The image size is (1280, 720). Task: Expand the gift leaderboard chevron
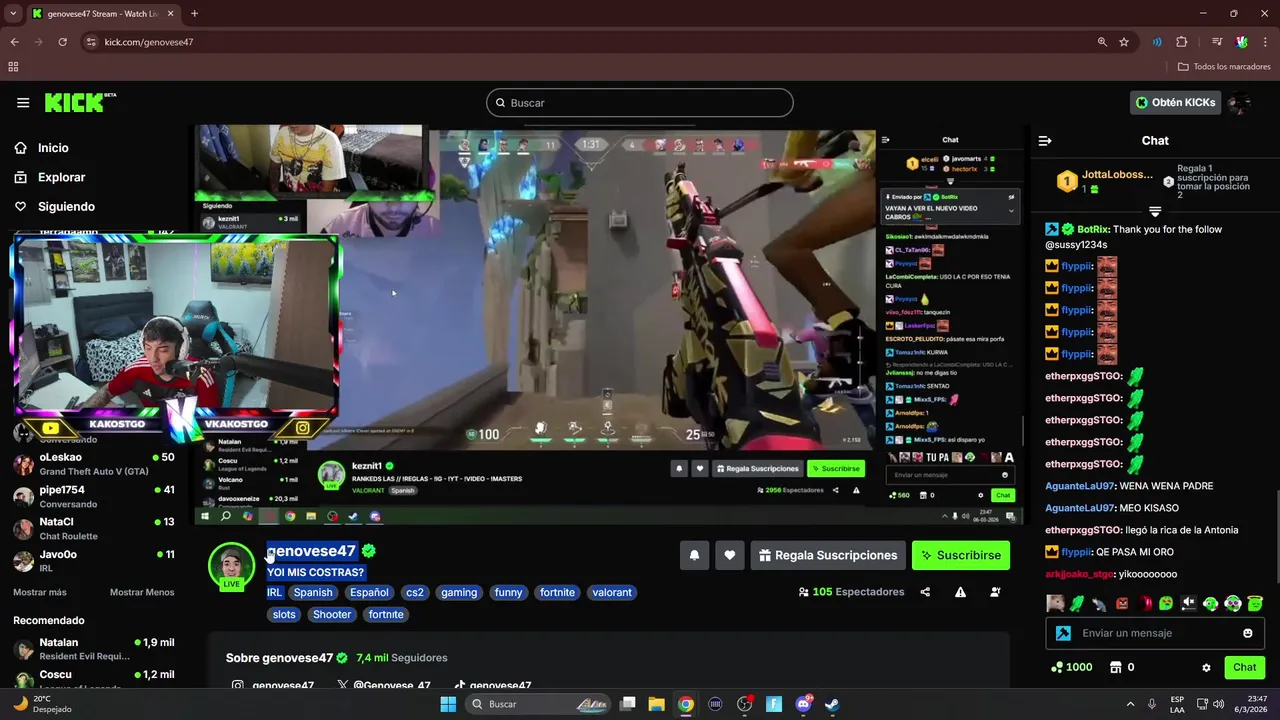pyautogui.click(x=1155, y=212)
